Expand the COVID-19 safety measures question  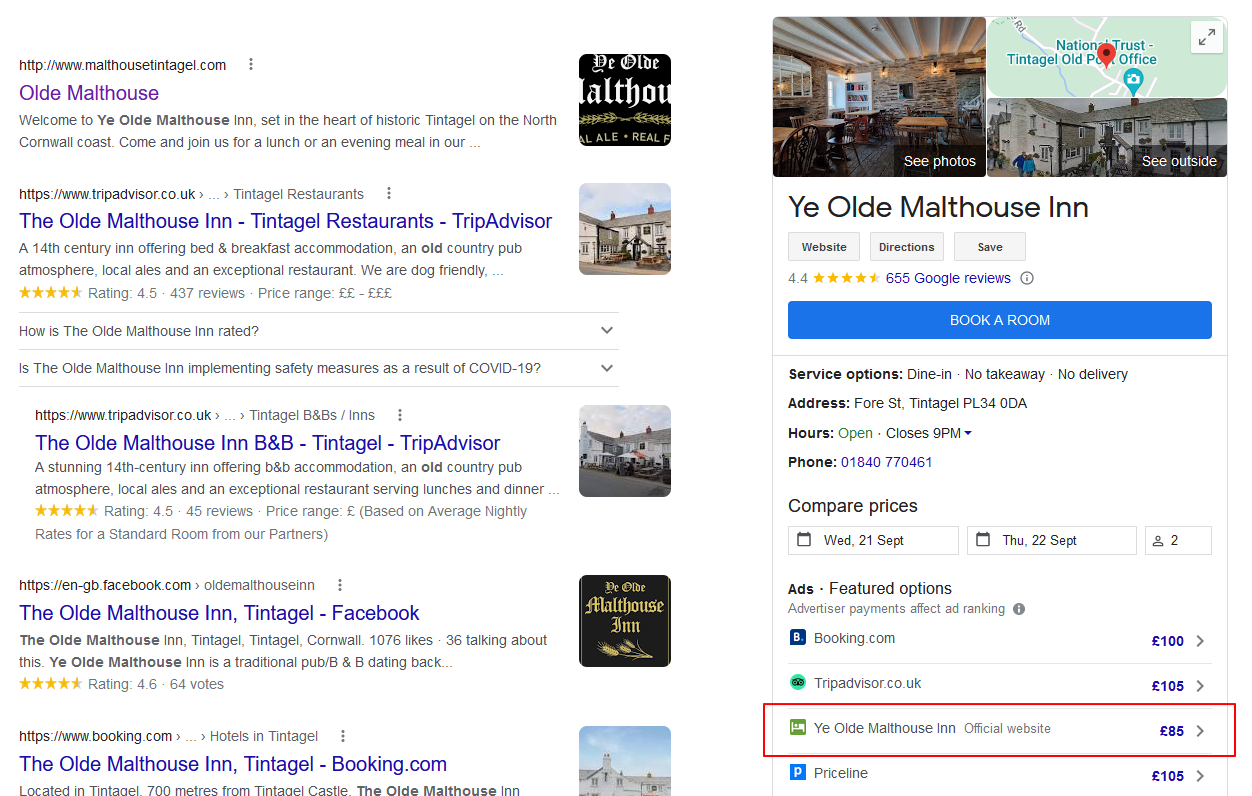tap(319, 368)
